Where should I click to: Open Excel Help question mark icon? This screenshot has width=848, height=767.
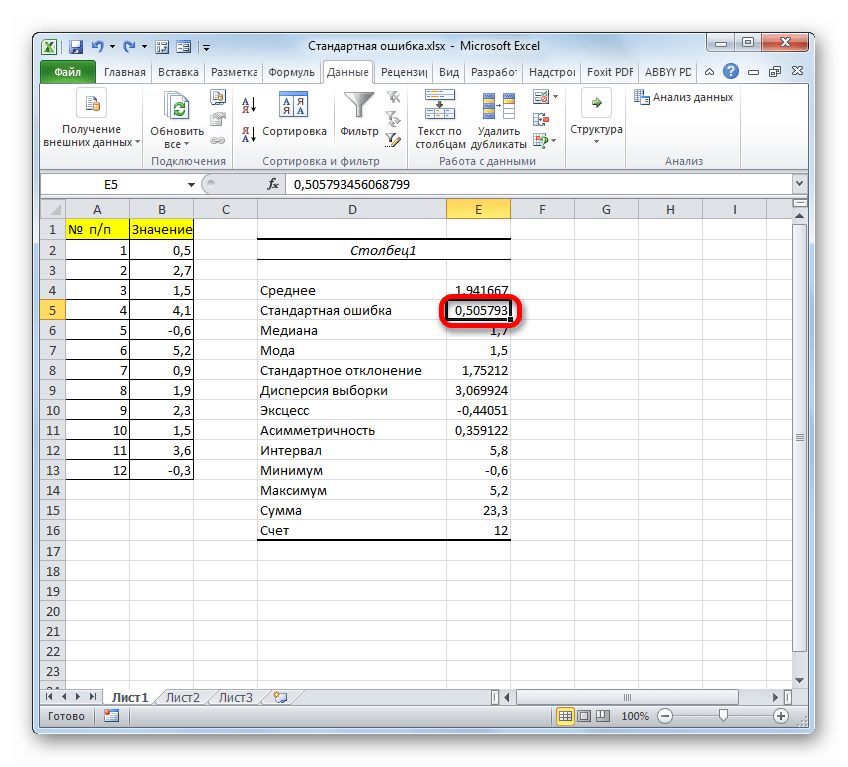coord(731,71)
